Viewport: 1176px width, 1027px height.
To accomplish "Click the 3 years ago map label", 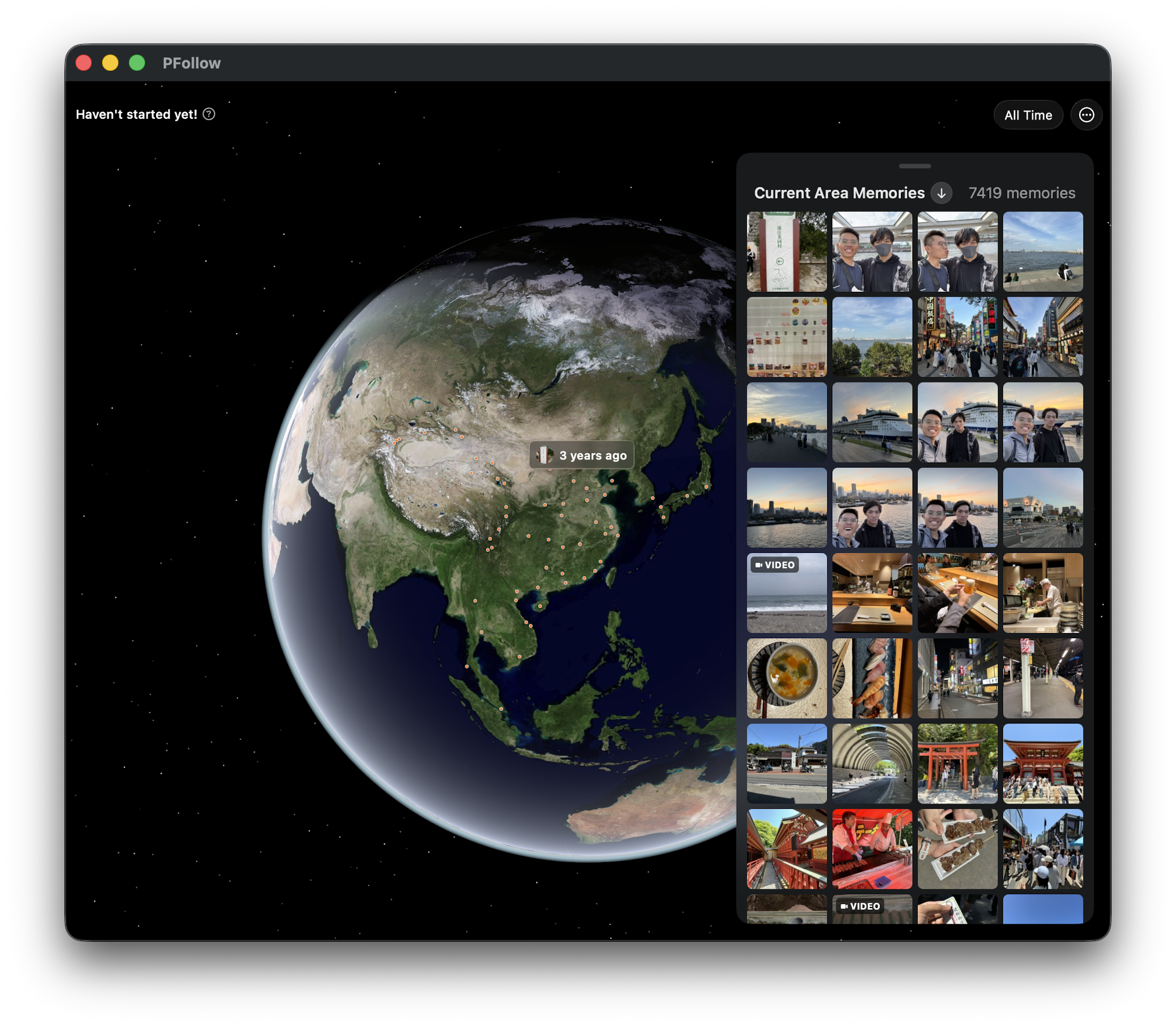I will coord(592,455).
